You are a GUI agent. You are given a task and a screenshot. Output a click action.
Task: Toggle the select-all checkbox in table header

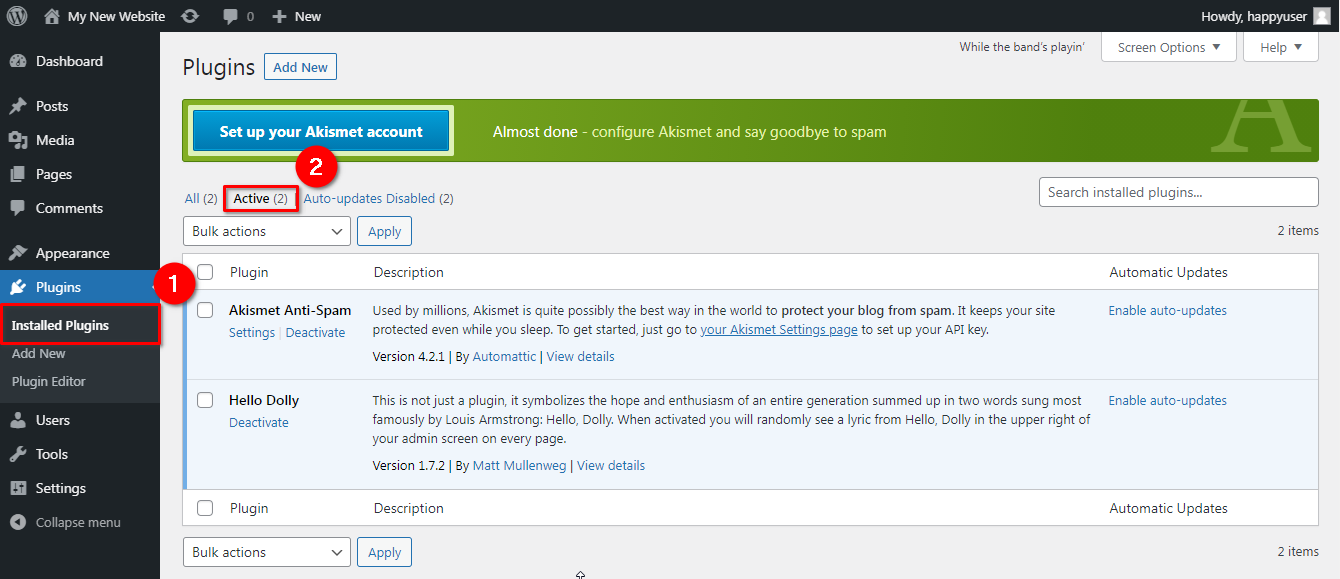pos(205,272)
